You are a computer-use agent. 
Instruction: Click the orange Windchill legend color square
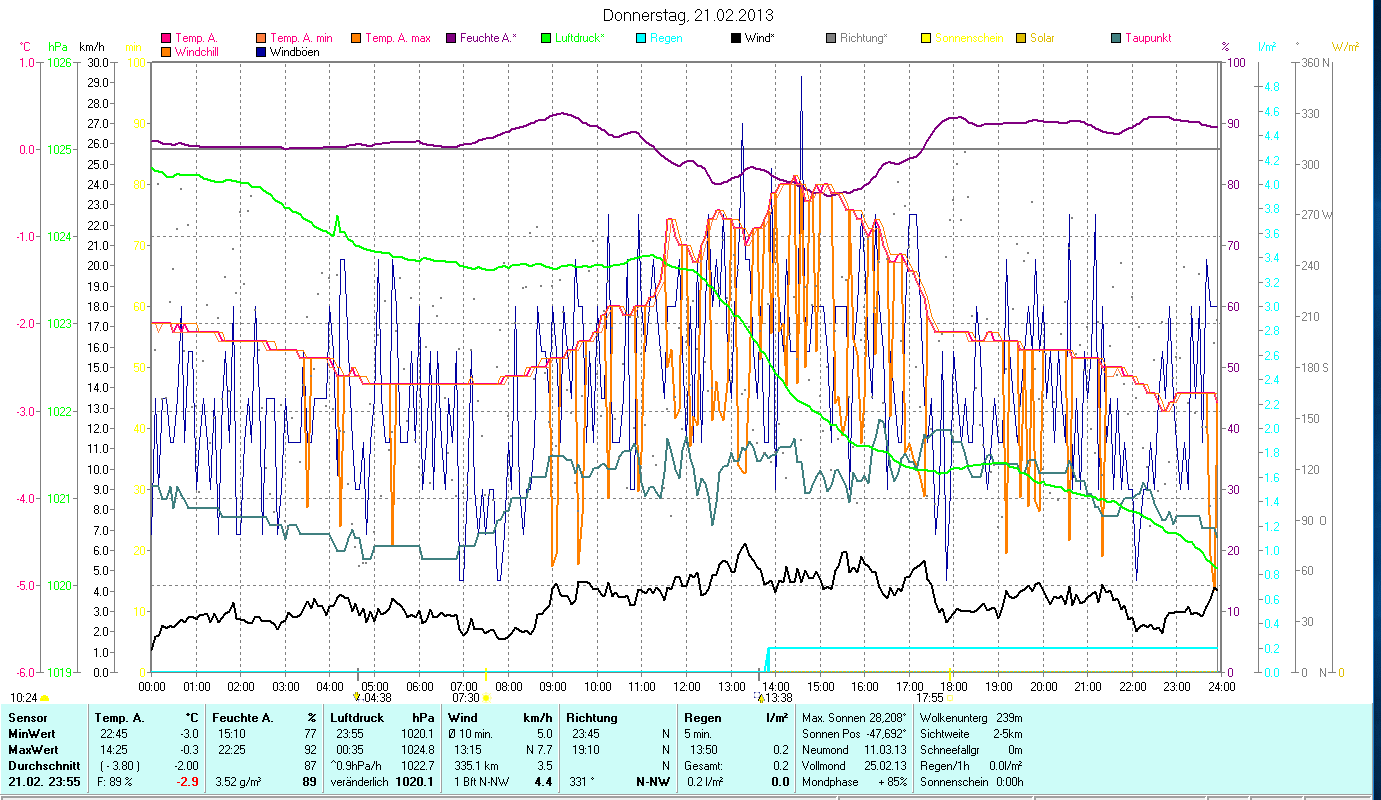click(165, 51)
